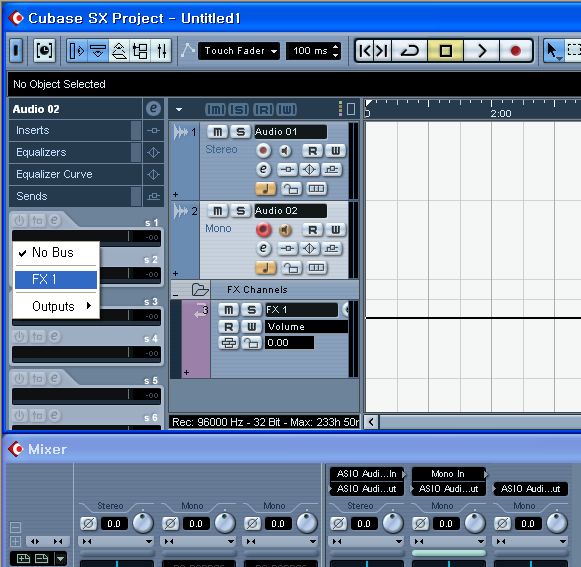Start playback with the Play button
The height and width of the screenshot is (567, 581).
(481, 50)
